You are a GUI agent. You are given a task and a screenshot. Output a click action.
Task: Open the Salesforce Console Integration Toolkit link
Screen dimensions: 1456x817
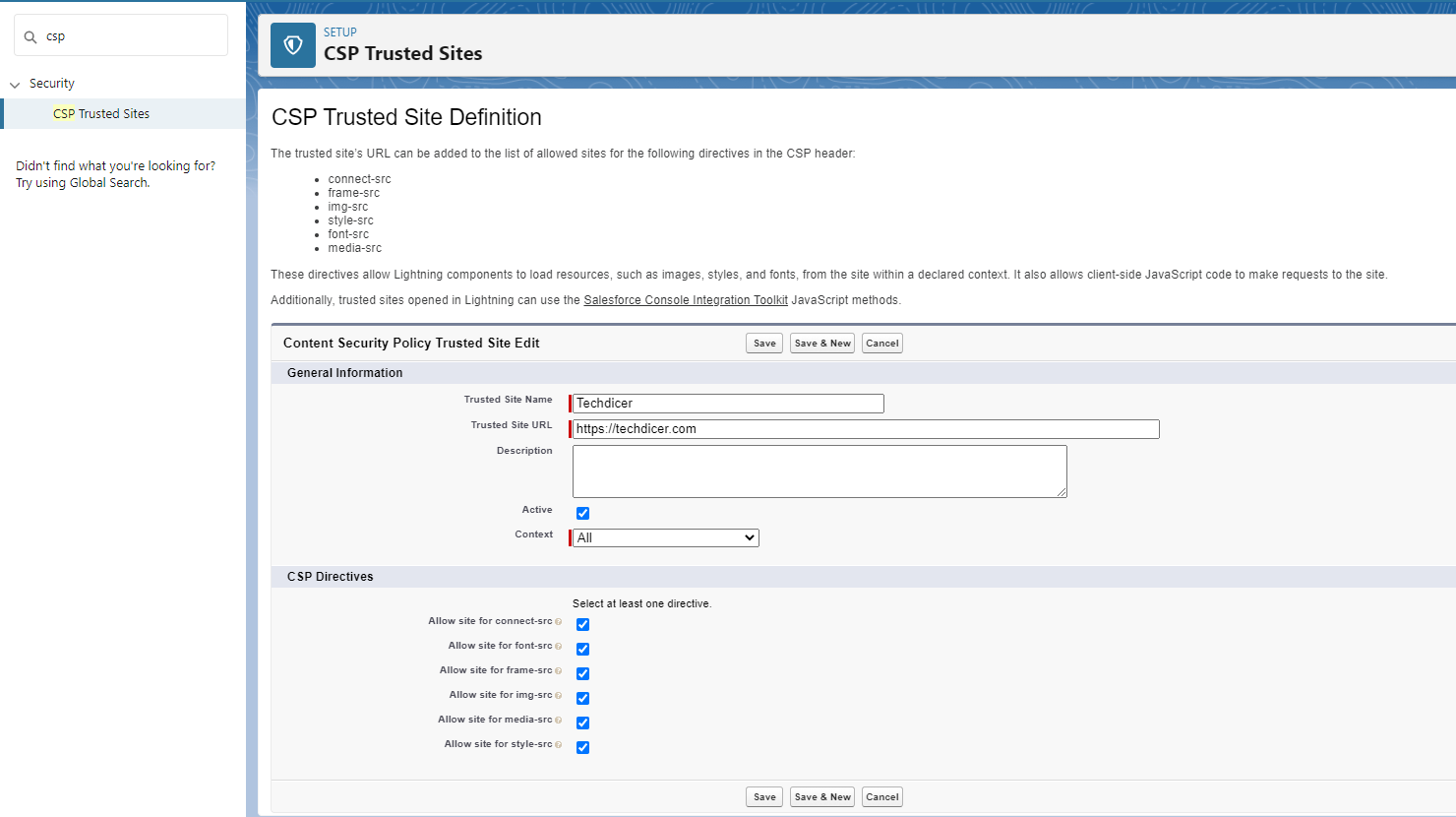(x=685, y=299)
